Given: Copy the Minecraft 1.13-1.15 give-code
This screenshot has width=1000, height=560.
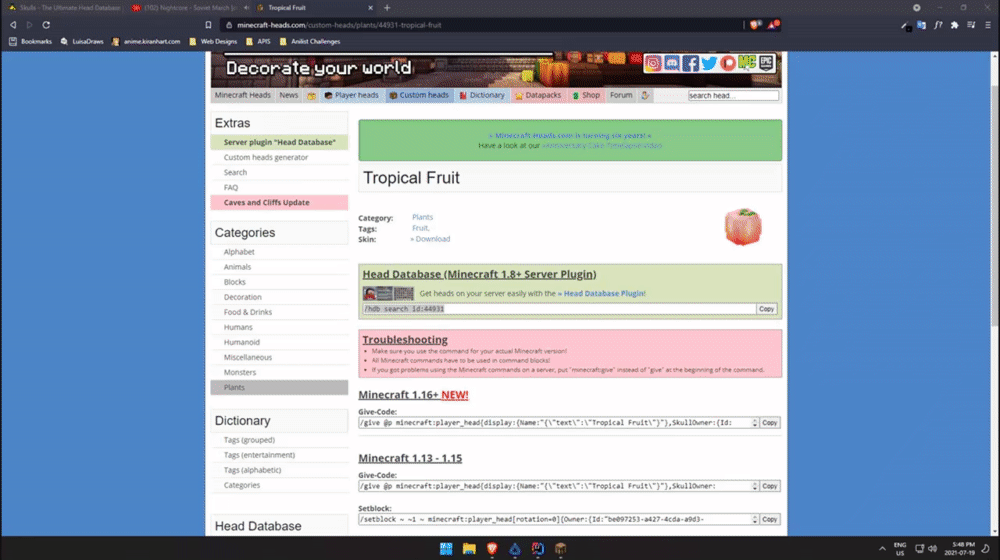Looking at the screenshot, I should coord(770,486).
